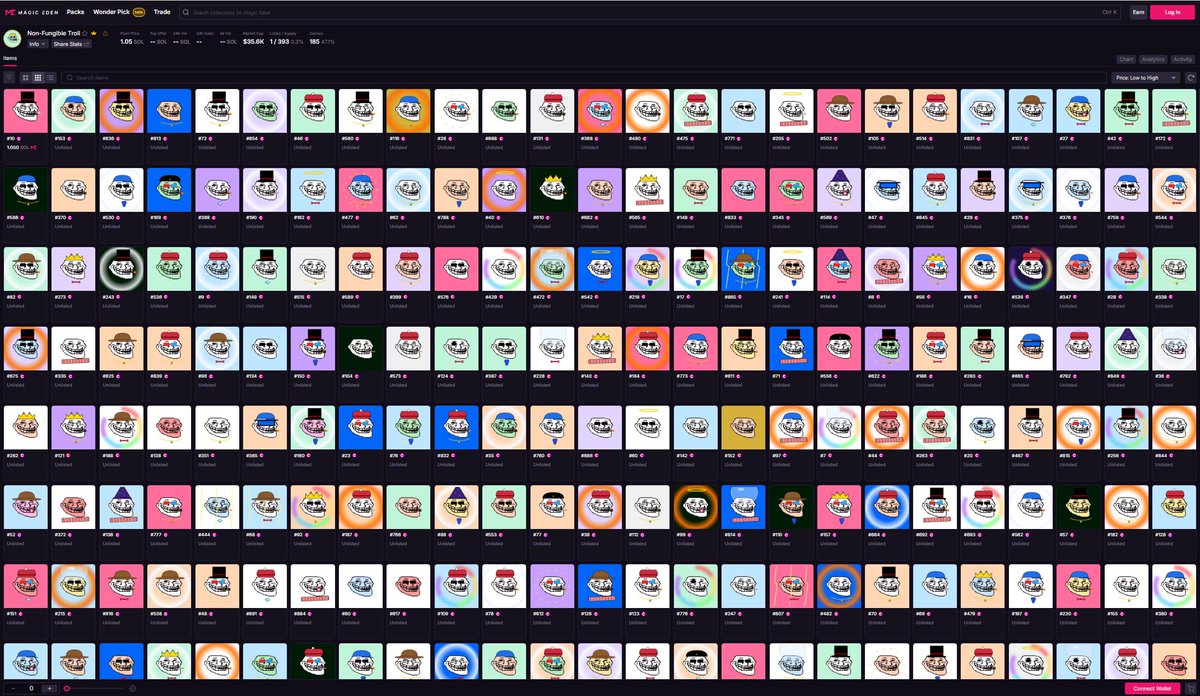Switch to the Activity tab
Viewport: 1200px width, 696px height.
pyautogui.click(x=1182, y=59)
